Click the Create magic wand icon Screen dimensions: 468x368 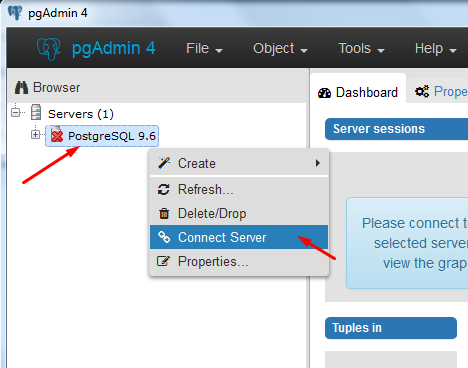click(x=164, y=163)
